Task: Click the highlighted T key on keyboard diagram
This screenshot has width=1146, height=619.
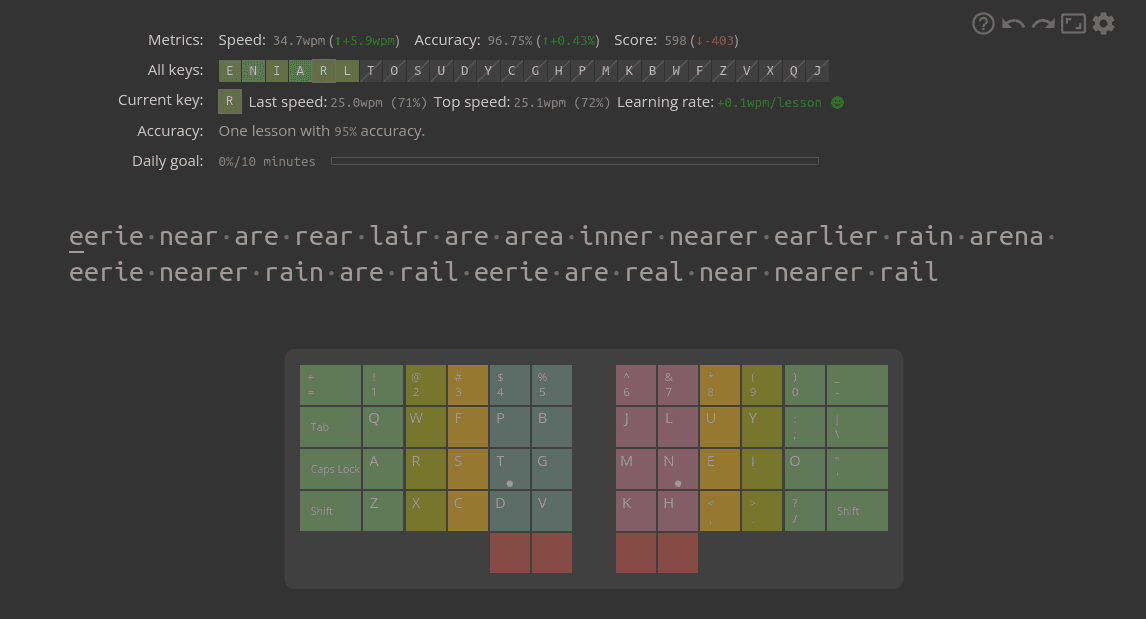Action: click(509, 468)
